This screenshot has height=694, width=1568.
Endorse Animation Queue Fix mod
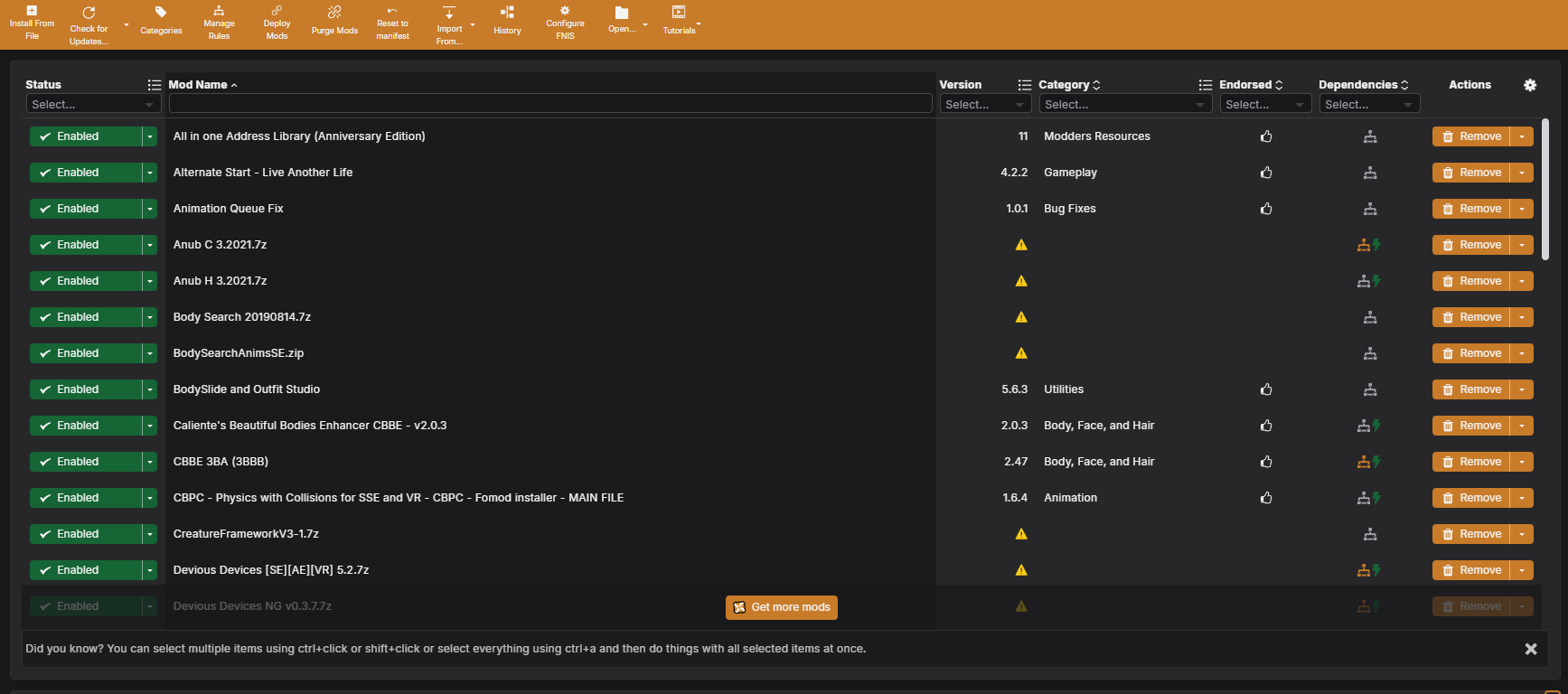(x=1266, y=209)
